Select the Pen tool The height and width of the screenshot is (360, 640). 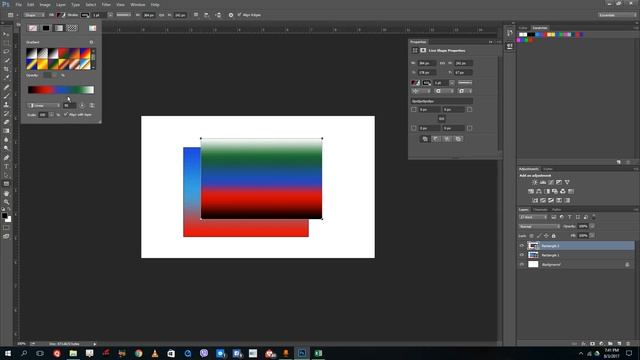coord(6,158)
